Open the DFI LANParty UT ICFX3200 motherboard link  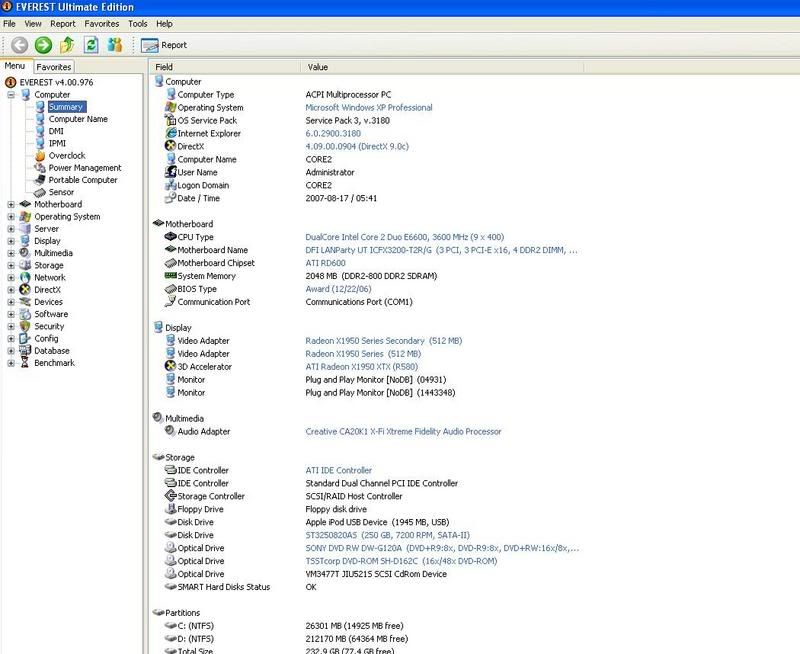point(441,250)
